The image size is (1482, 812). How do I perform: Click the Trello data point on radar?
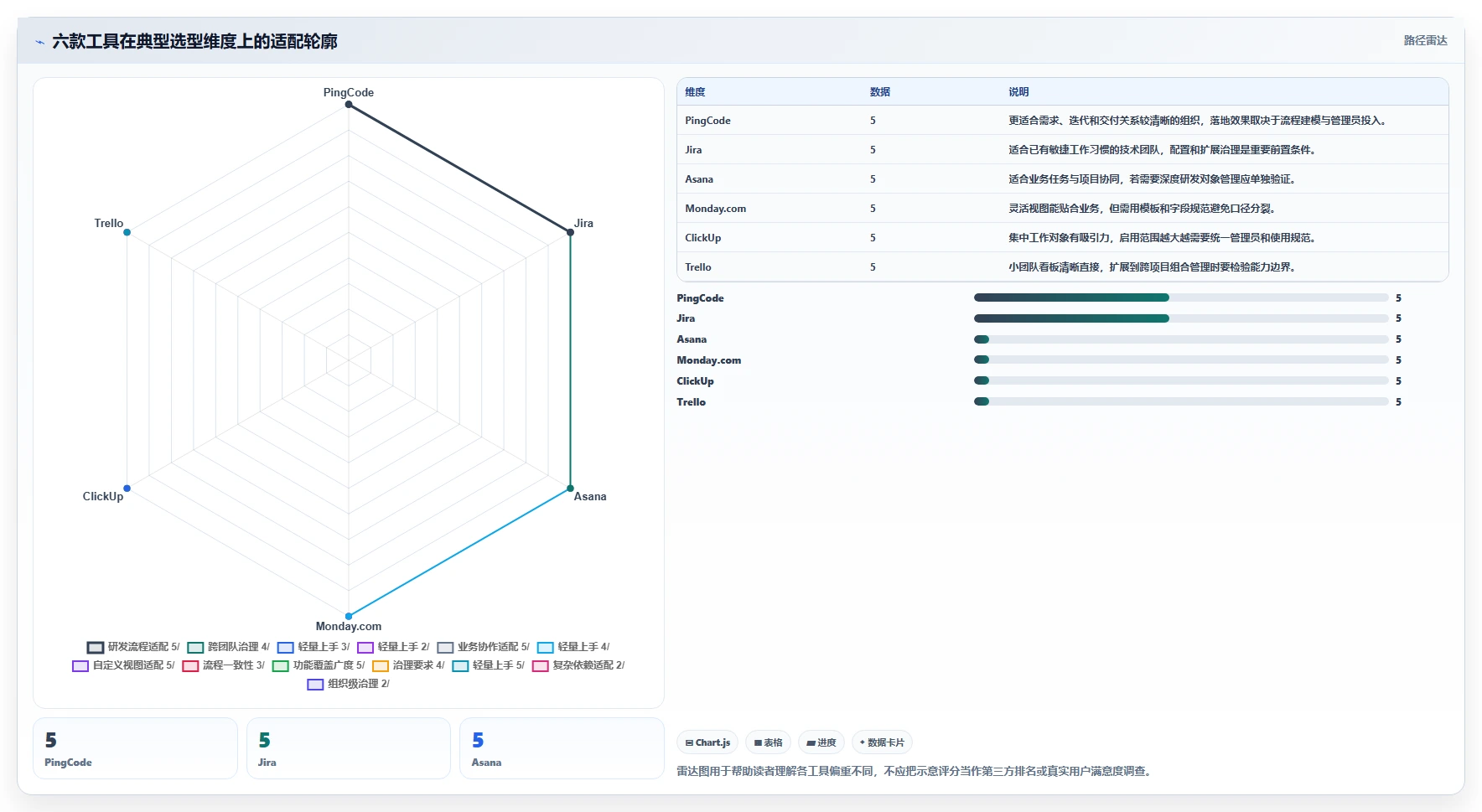pos(127,232)
